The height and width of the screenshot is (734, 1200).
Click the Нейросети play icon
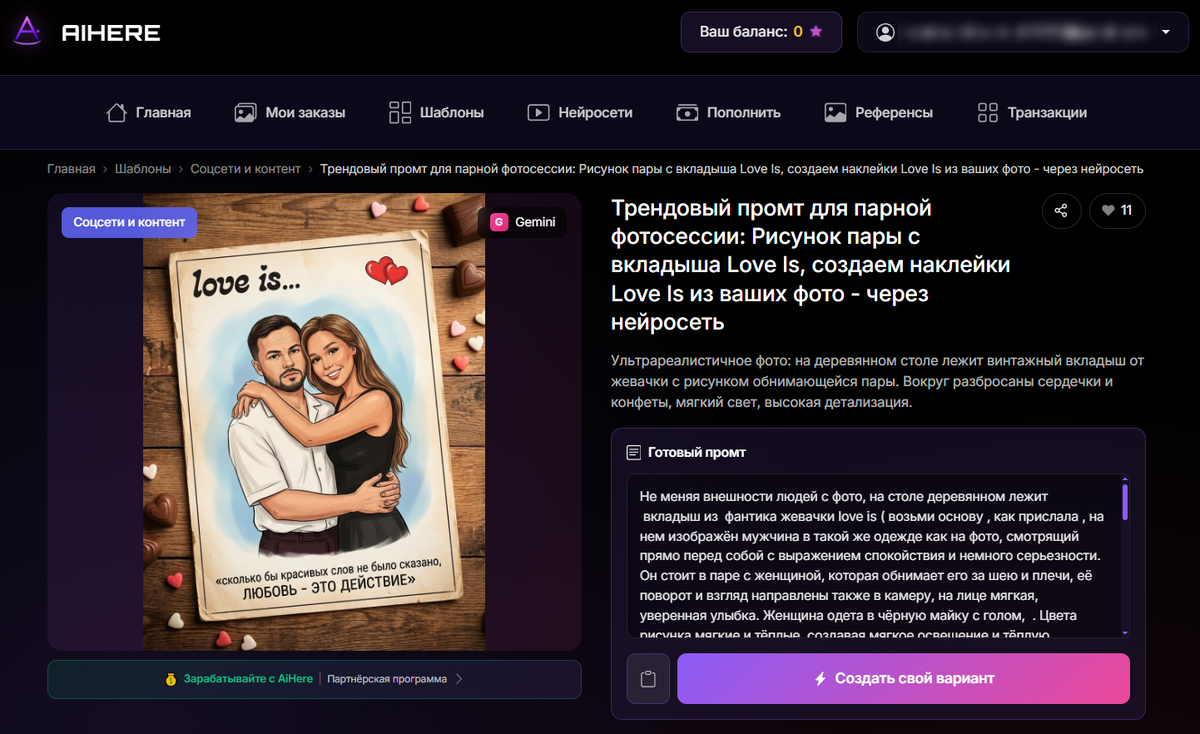click(x=538, y=112)
